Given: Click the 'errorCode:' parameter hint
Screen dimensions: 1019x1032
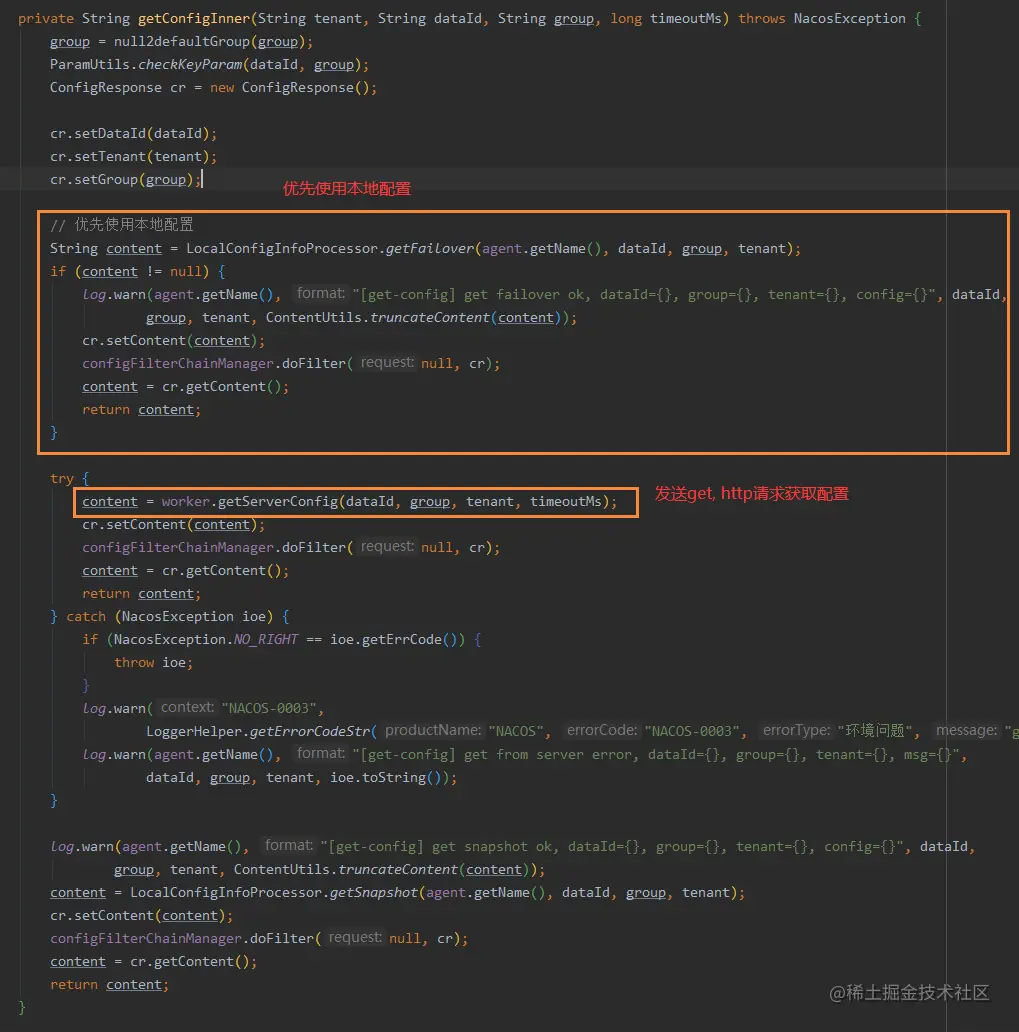Looking at the screenshot, I should [602, 731].
